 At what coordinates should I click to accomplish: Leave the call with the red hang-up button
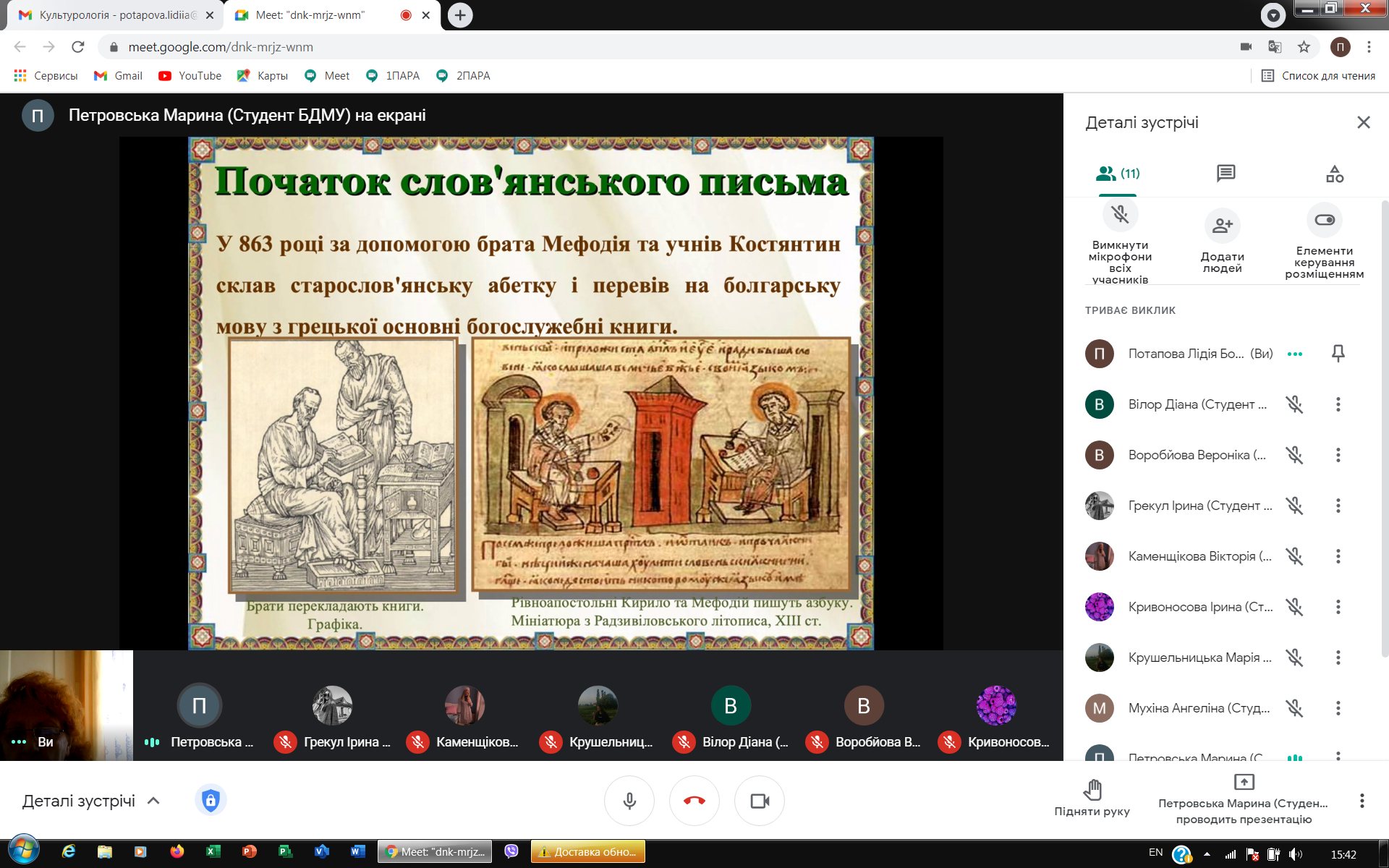coord(694,801)
